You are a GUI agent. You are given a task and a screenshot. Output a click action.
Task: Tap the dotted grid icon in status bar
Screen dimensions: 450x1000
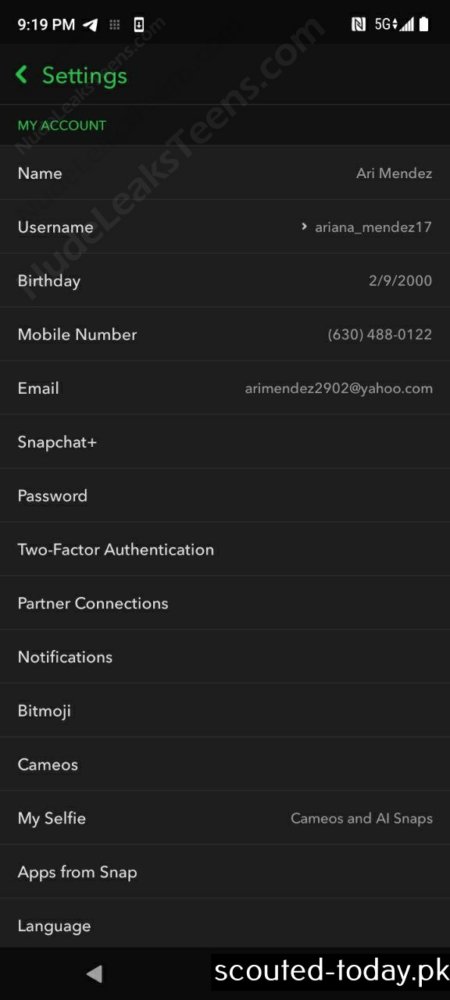coord(115,25)
